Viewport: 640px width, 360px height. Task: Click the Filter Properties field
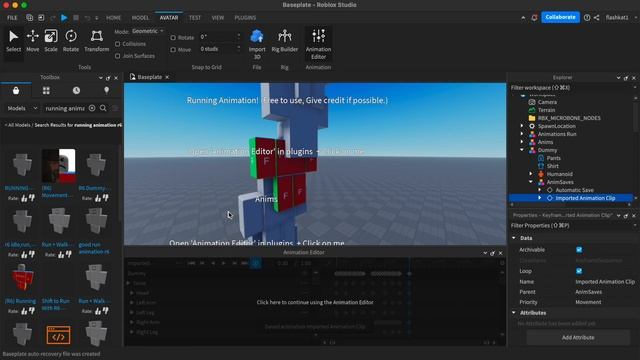(571, 225)
